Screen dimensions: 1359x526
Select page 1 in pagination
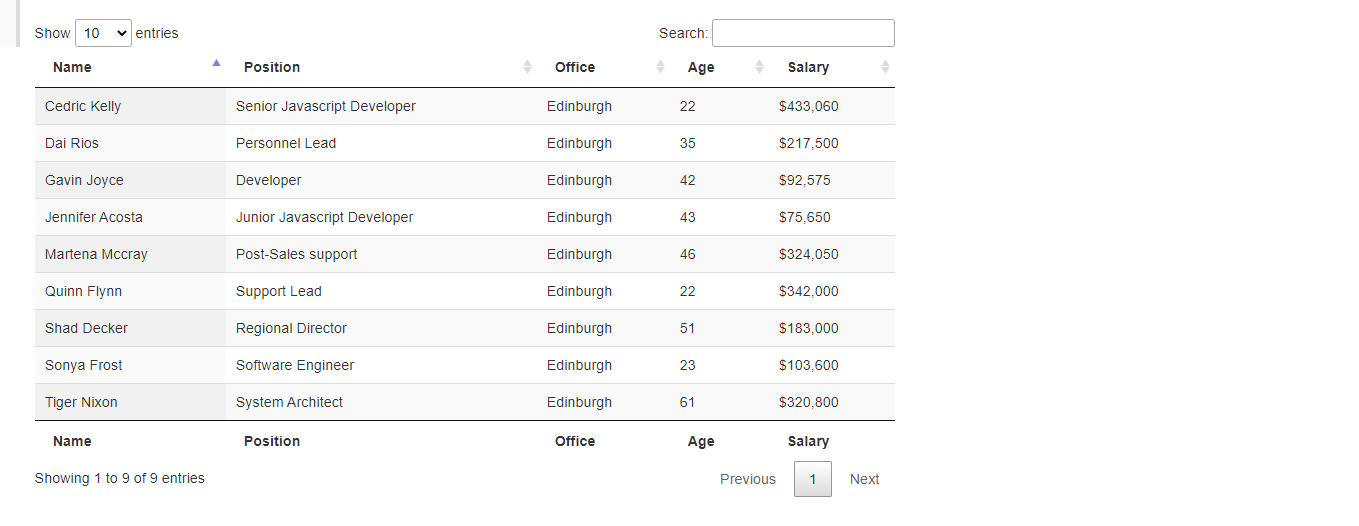812,479
